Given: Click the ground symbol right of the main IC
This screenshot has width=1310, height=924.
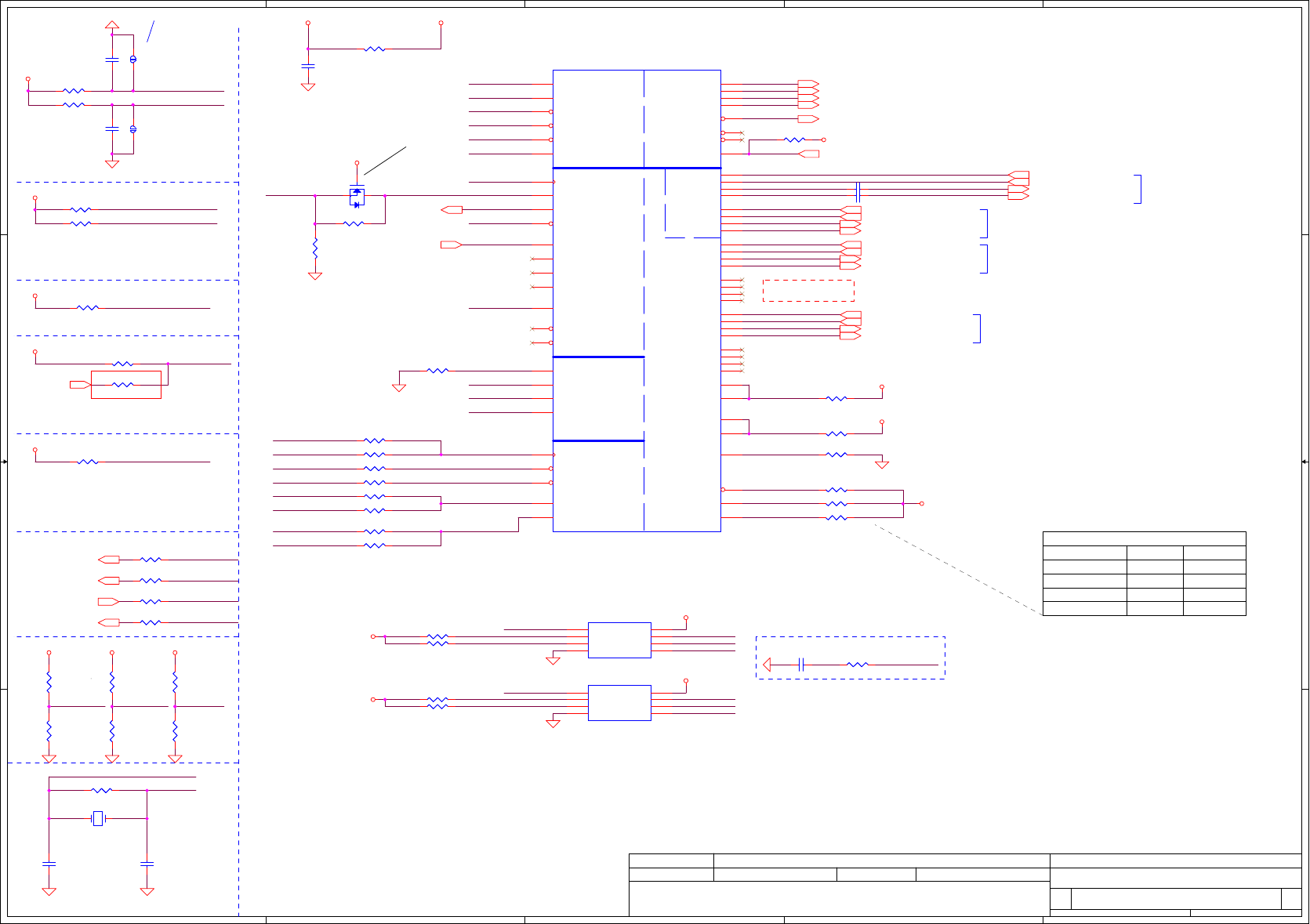Looking at the screenshot, I should click(x=882, y=465).
